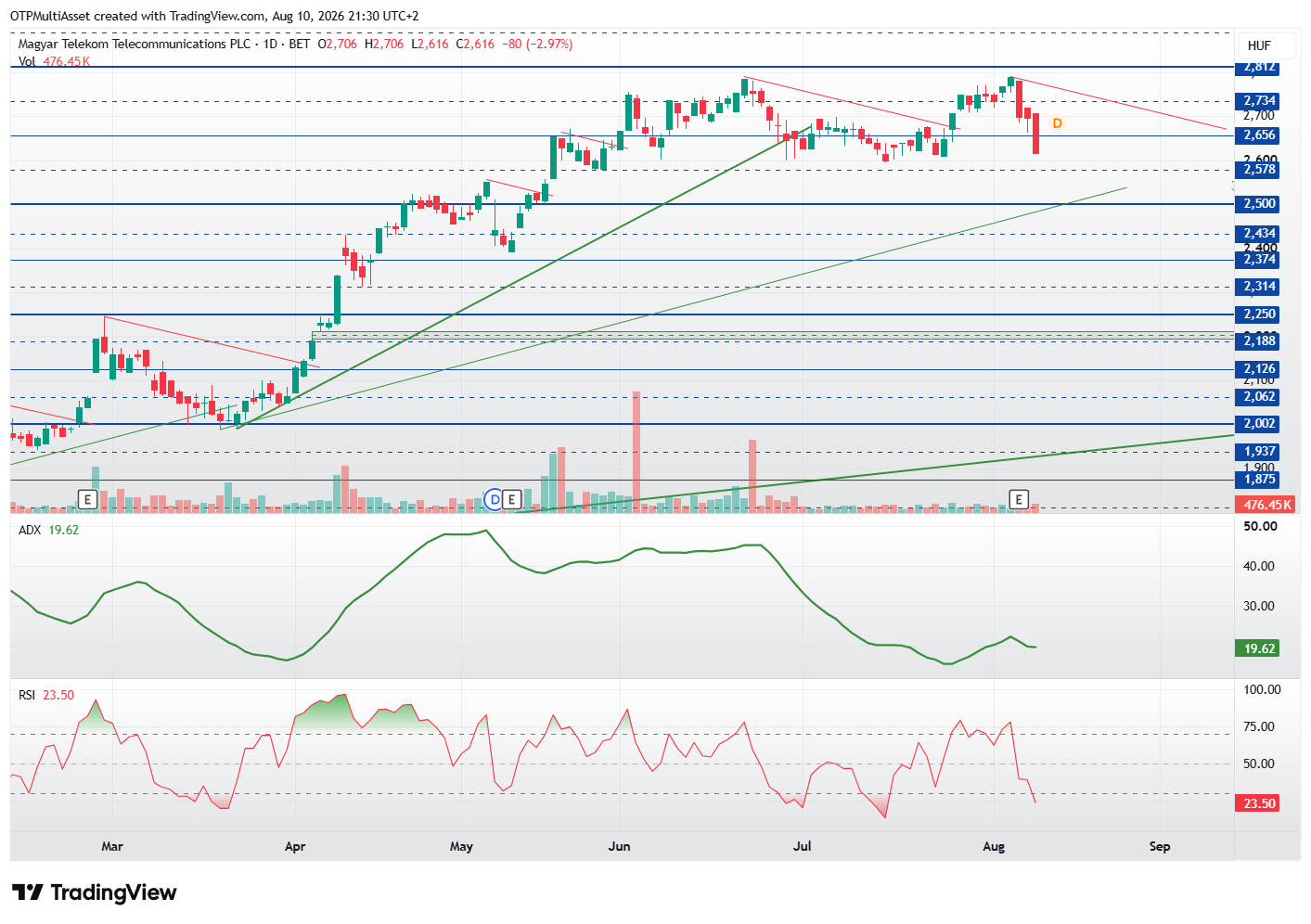The image size is (1311, 924).
Task: Click the ADX indicator legend label
Action: click(30, 530)
